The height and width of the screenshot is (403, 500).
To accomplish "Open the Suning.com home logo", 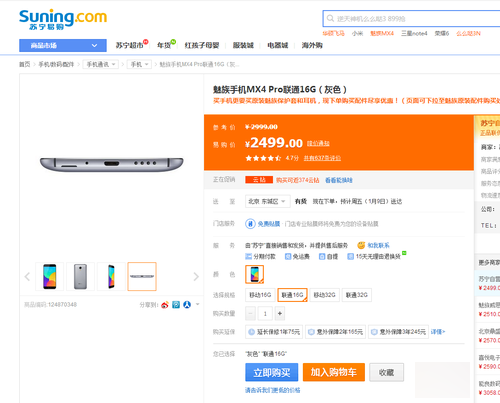I will 63,19.
